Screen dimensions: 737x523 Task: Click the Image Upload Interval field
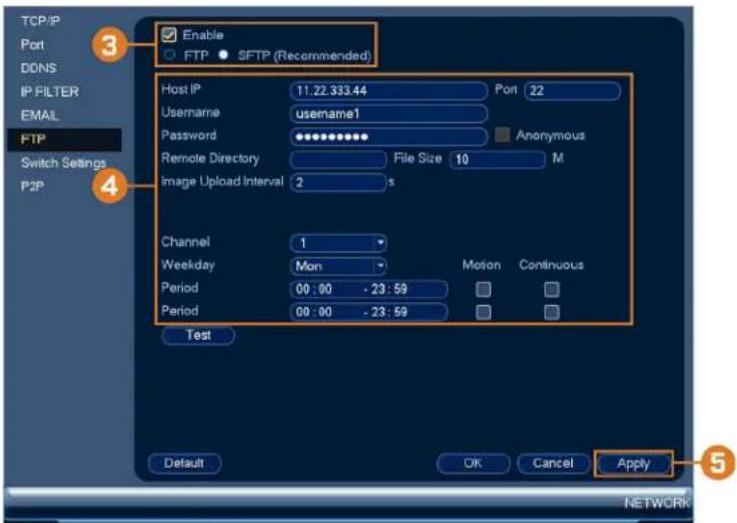[338, 182]
